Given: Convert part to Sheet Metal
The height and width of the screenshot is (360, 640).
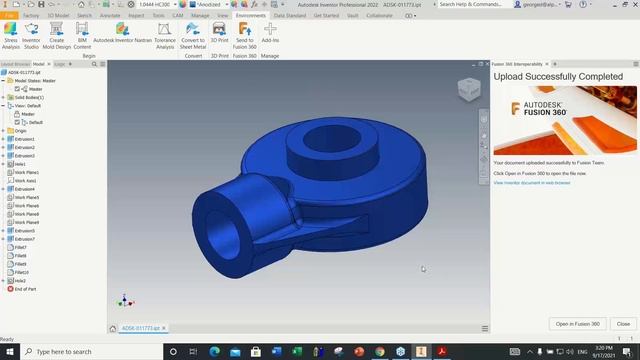Looking at the screenshot, I should tap(193, 36).
